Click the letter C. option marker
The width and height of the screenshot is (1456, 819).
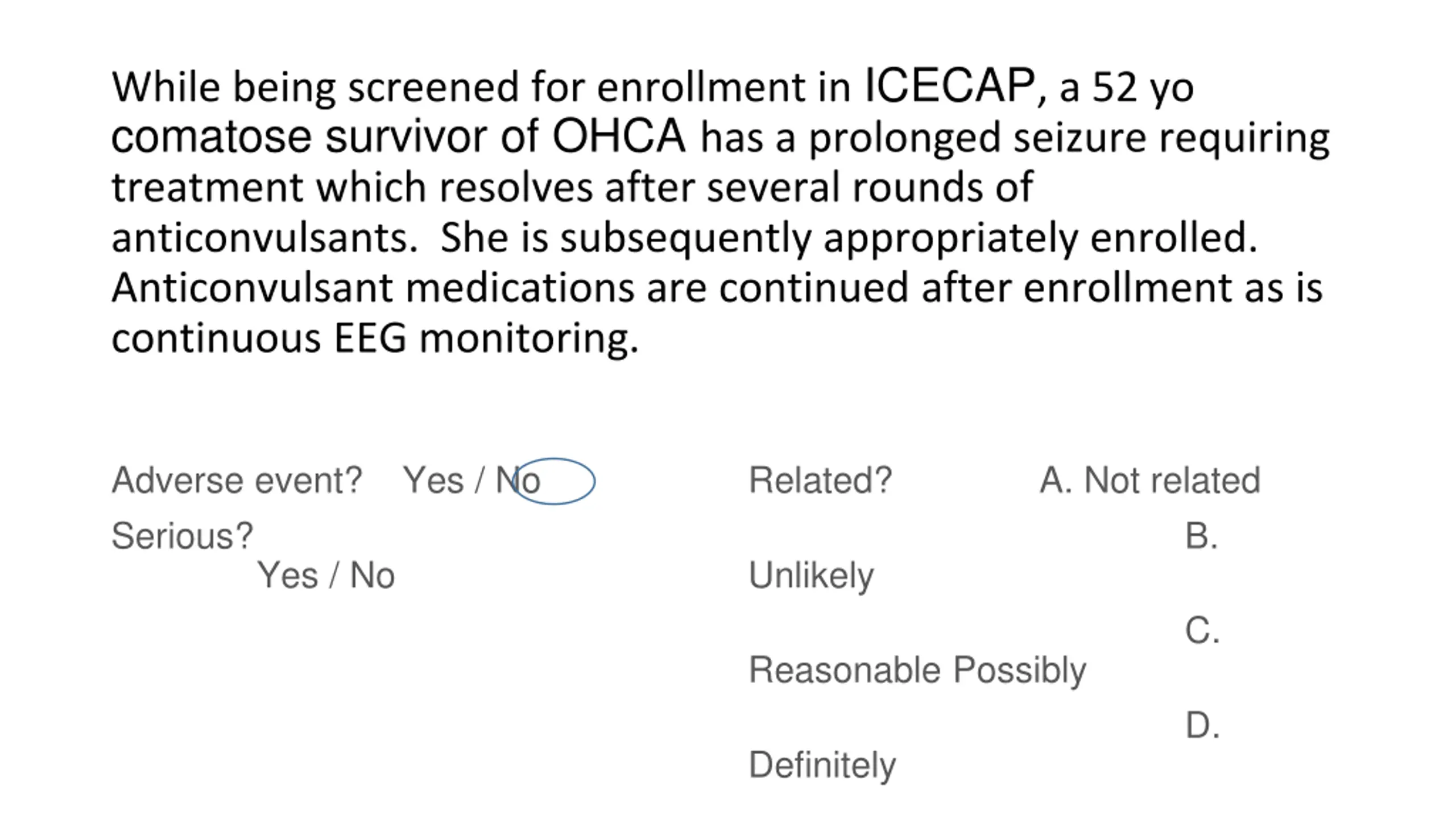(x=1202, y=631)
